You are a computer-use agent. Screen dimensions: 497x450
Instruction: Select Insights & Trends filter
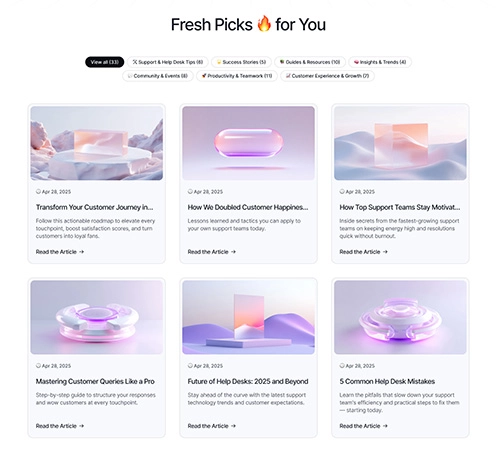(x=380, y=62)
